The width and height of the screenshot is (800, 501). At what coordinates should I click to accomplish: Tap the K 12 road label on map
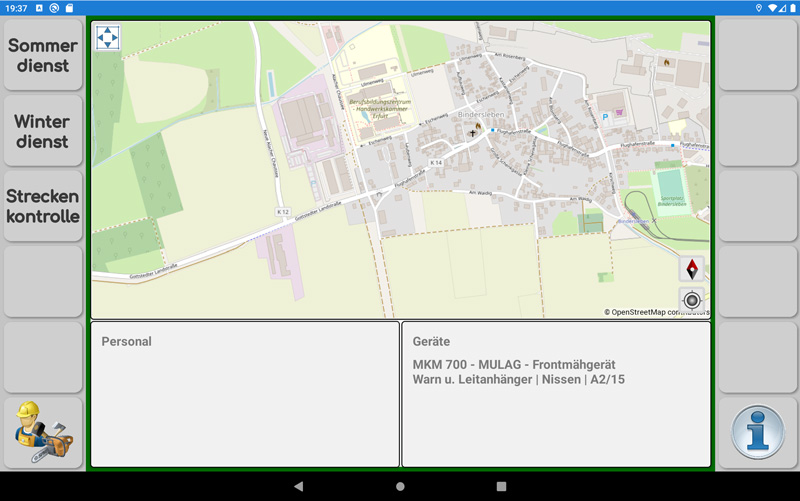(x=283, y=212)
